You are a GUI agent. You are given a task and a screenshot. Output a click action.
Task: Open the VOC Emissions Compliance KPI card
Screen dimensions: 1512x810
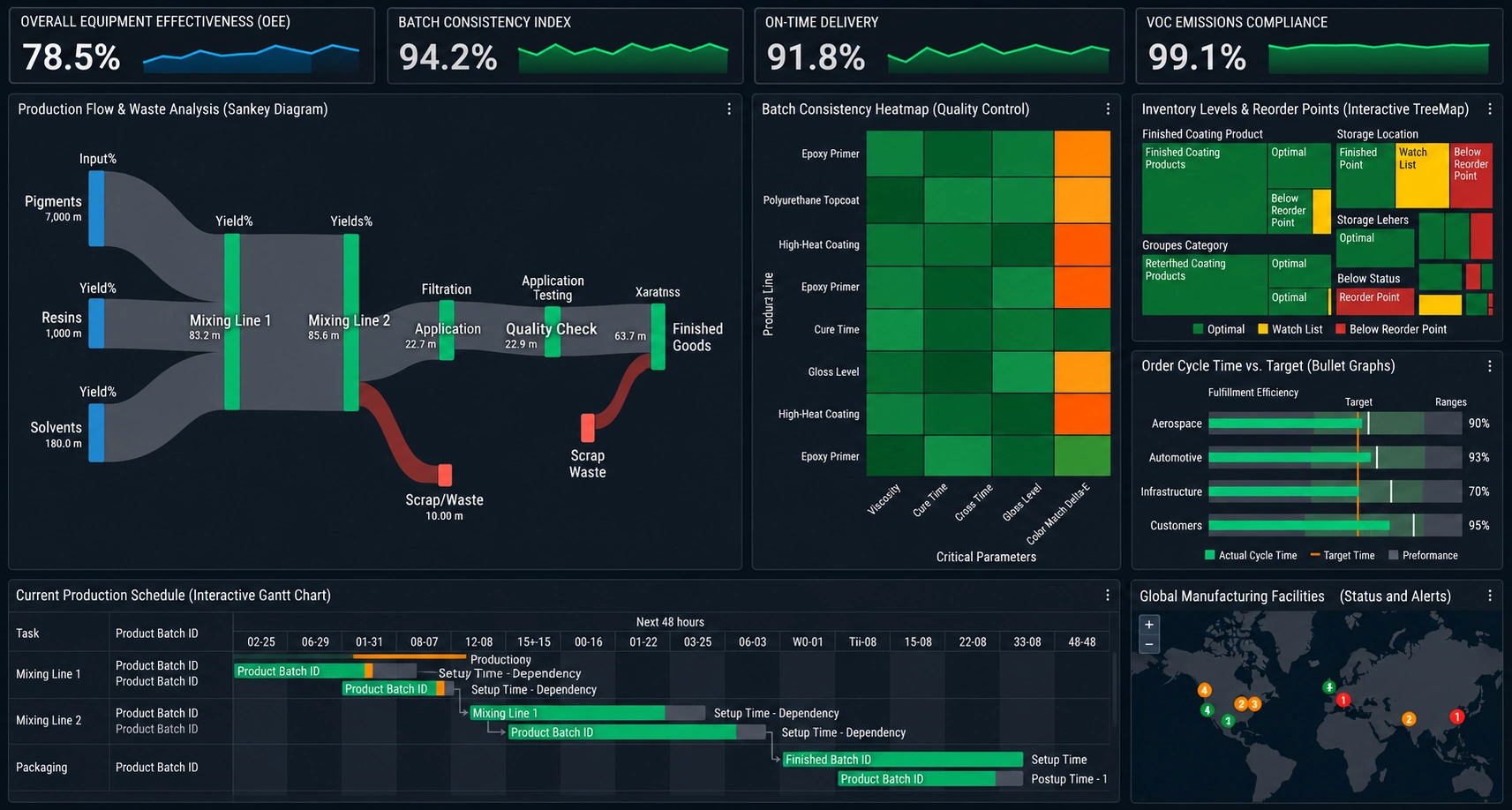(x=1319, y=46)
